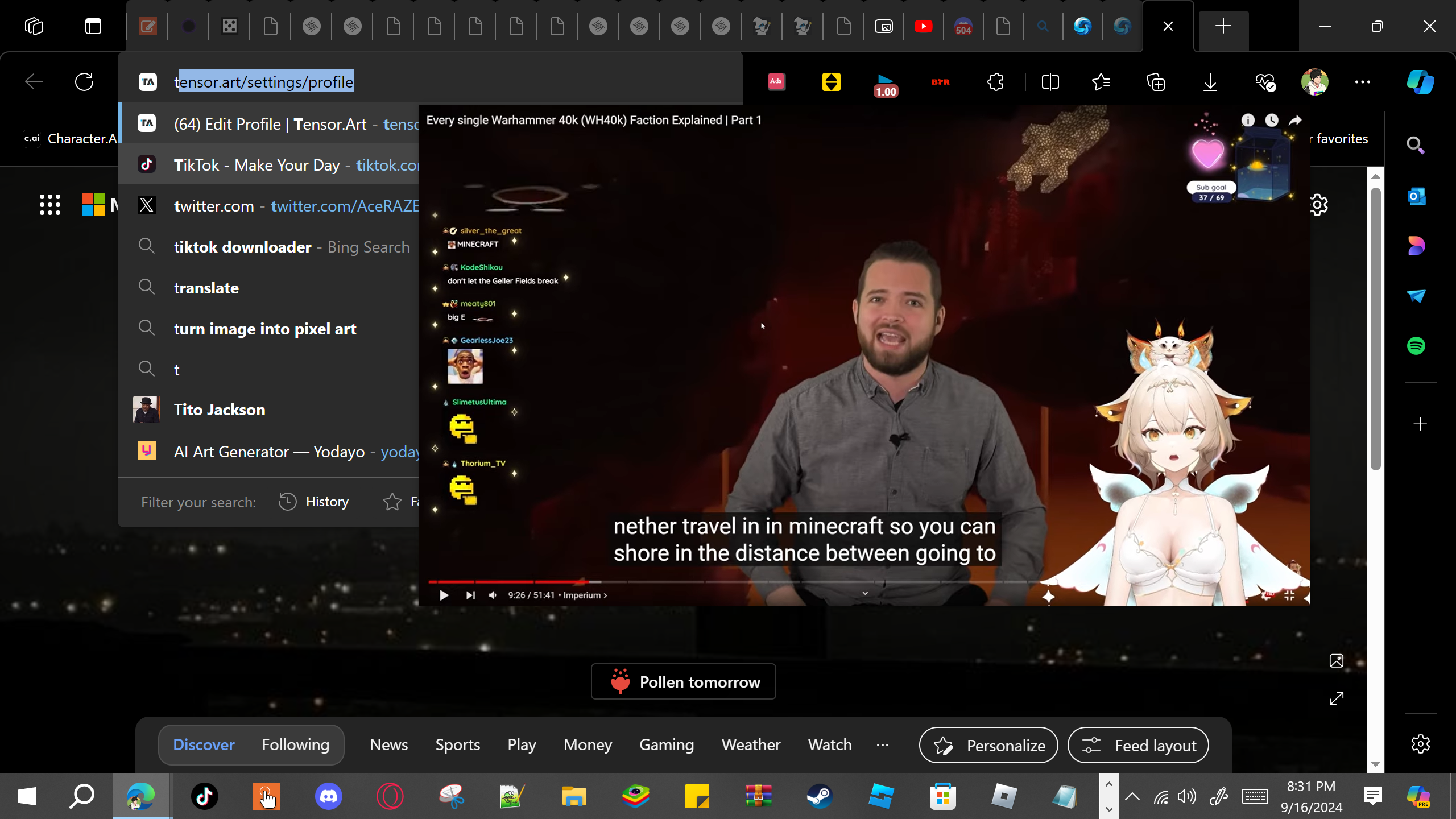1456x819 pixels.
Task: Open the Microsoft apps grid launcher
Action: point(50,205)
